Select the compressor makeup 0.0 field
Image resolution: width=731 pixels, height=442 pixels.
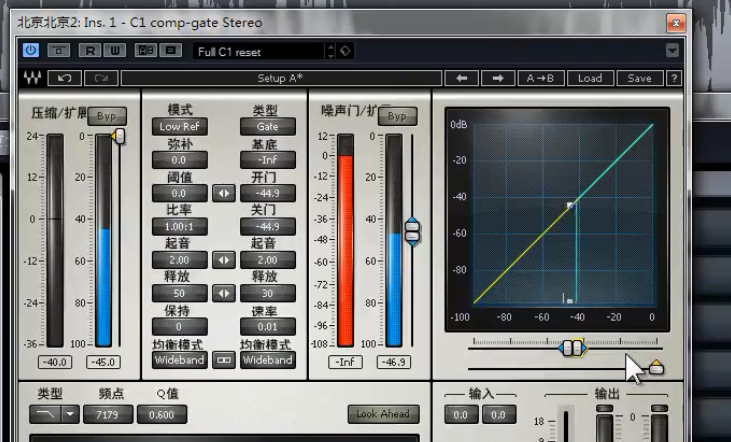179,160
